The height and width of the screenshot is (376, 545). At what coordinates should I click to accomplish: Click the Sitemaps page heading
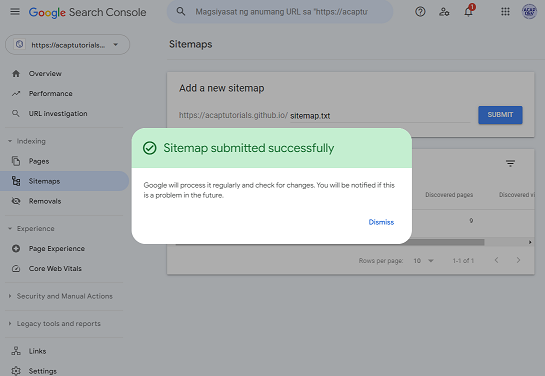190,44
